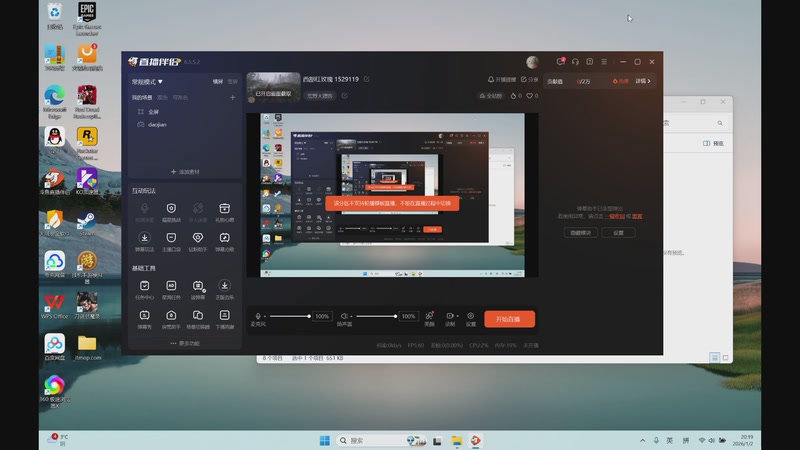Mute the microphone via its icon
The width and height of the screenshot is (800, 450).
258,316
